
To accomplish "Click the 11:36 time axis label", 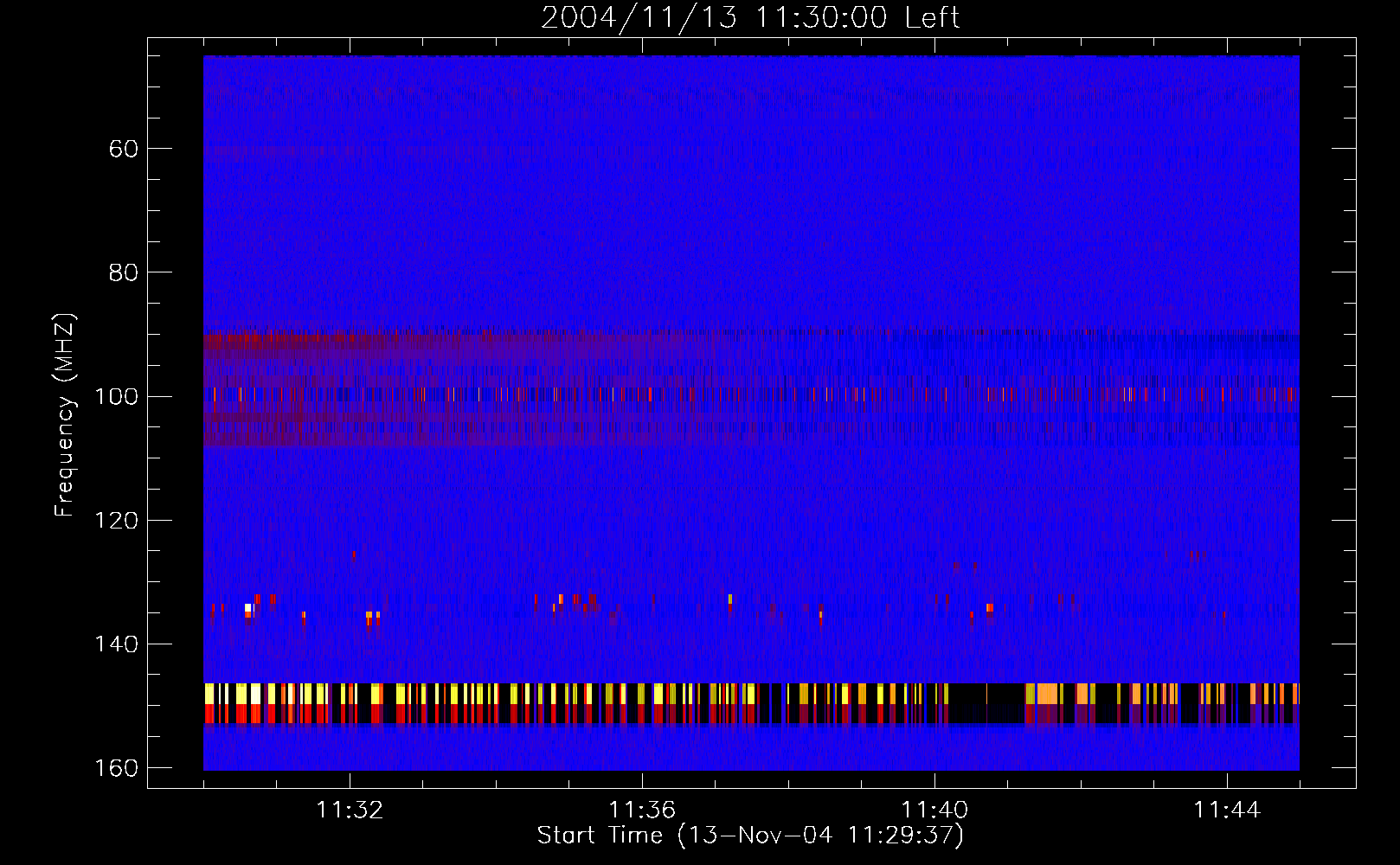I will [642, 811].
